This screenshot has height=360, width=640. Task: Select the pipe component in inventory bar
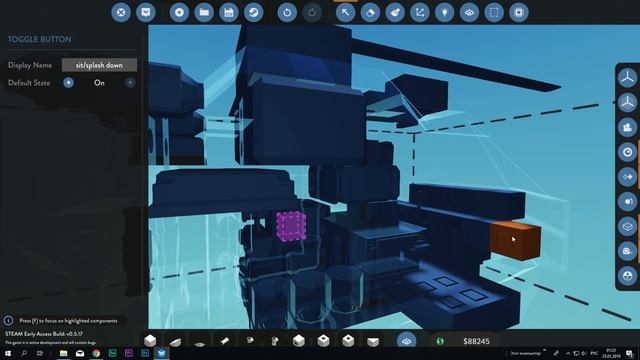point(225,340)
